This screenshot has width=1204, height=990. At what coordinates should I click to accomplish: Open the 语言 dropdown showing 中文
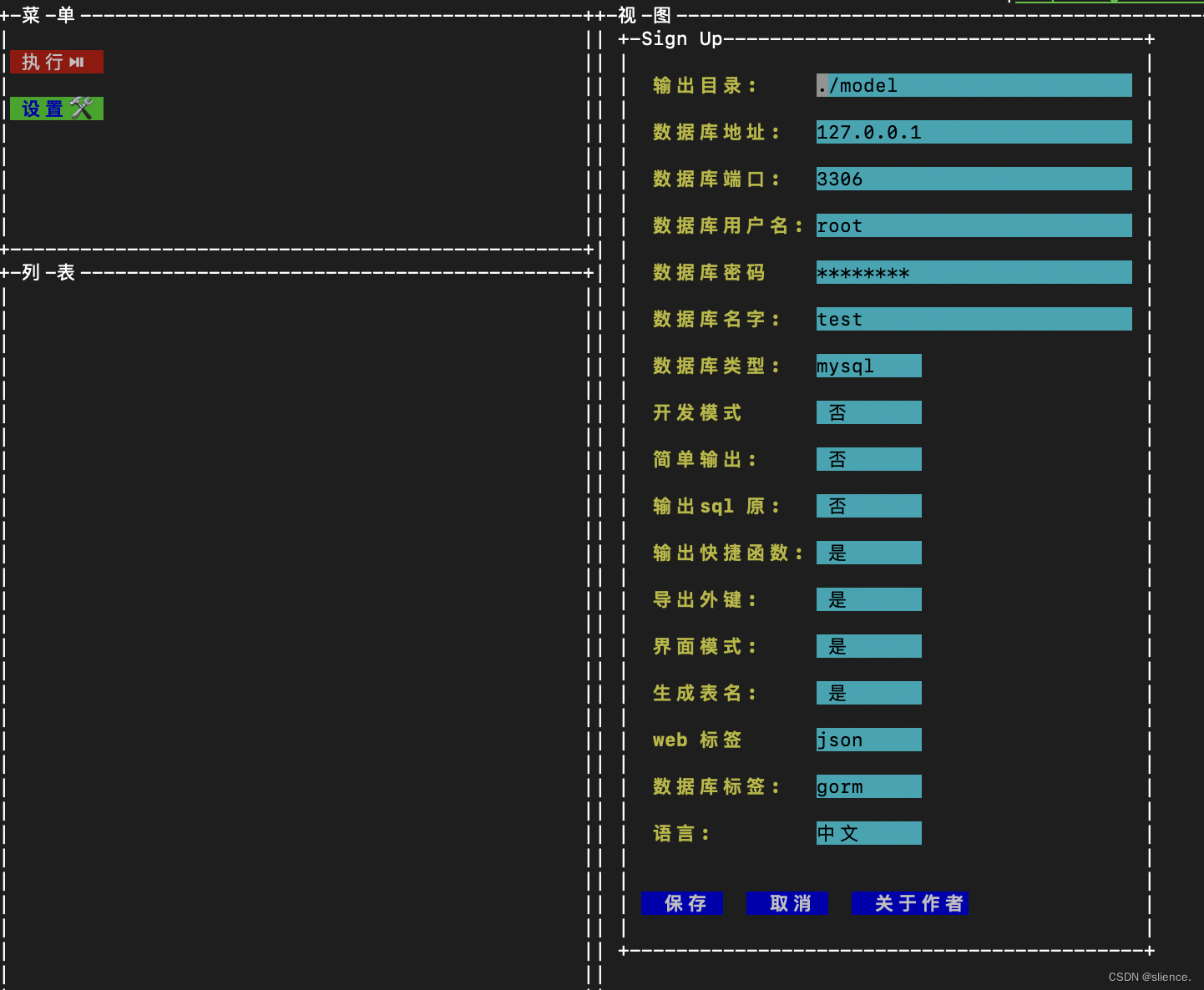868,833
